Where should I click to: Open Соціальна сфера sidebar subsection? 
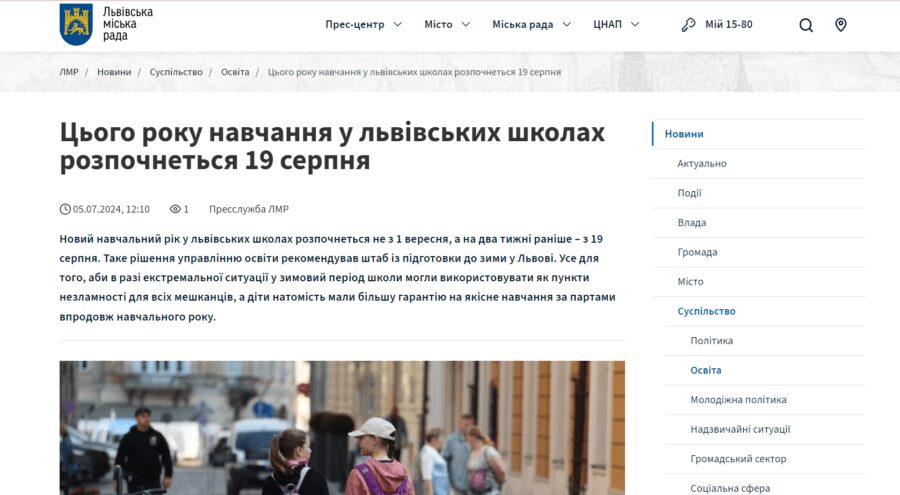[x=730, y=488]
